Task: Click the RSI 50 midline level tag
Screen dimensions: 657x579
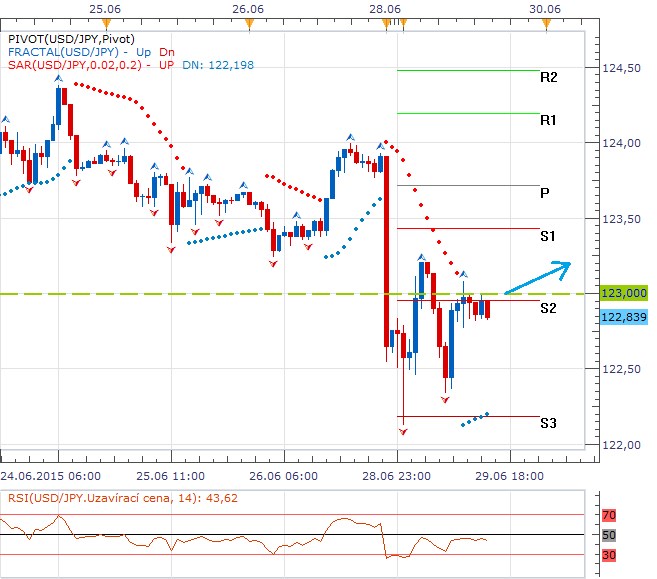Action: pyautogui.click(x=609, y=535)
